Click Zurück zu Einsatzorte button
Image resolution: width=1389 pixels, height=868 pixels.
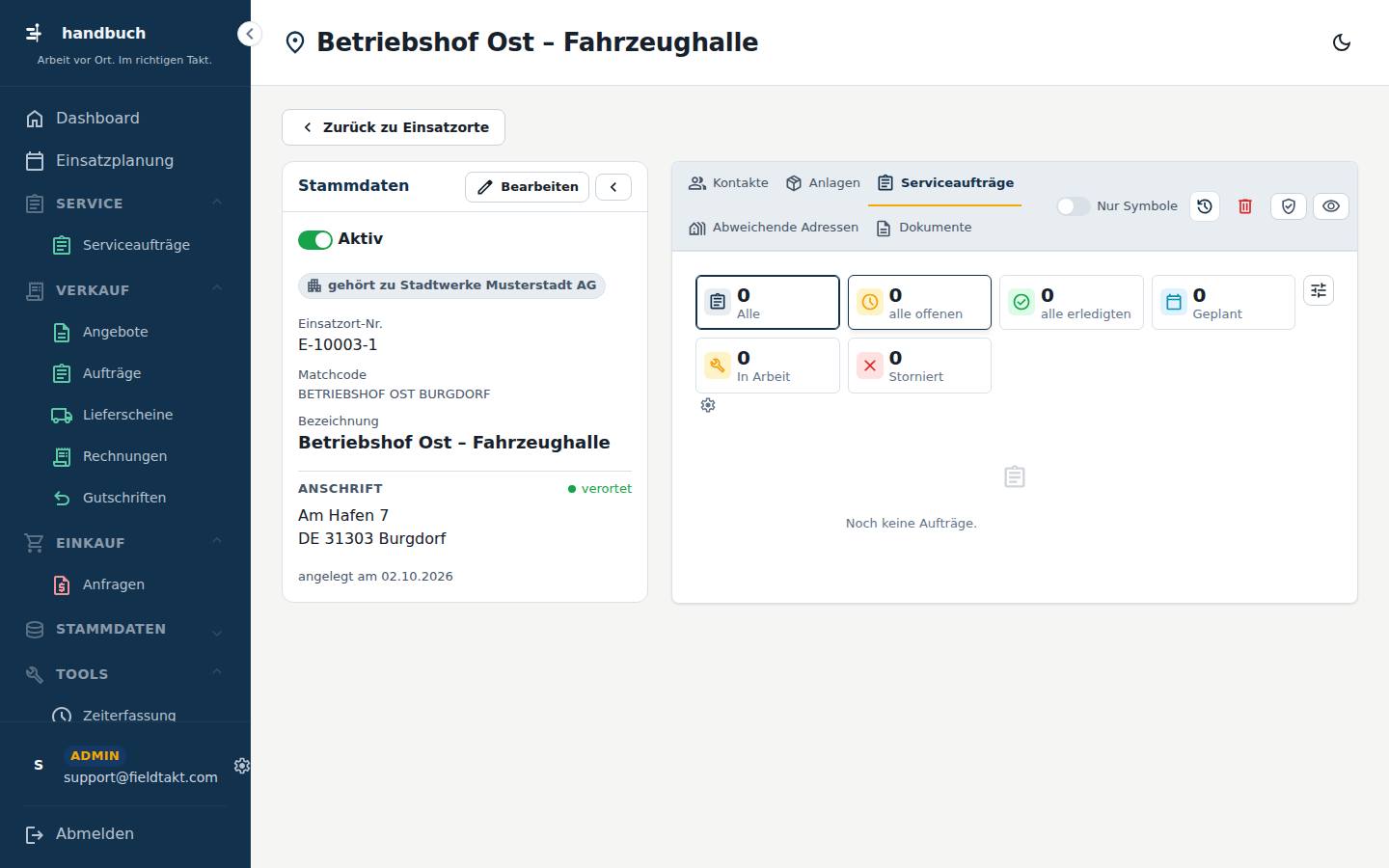coord(394,127)
